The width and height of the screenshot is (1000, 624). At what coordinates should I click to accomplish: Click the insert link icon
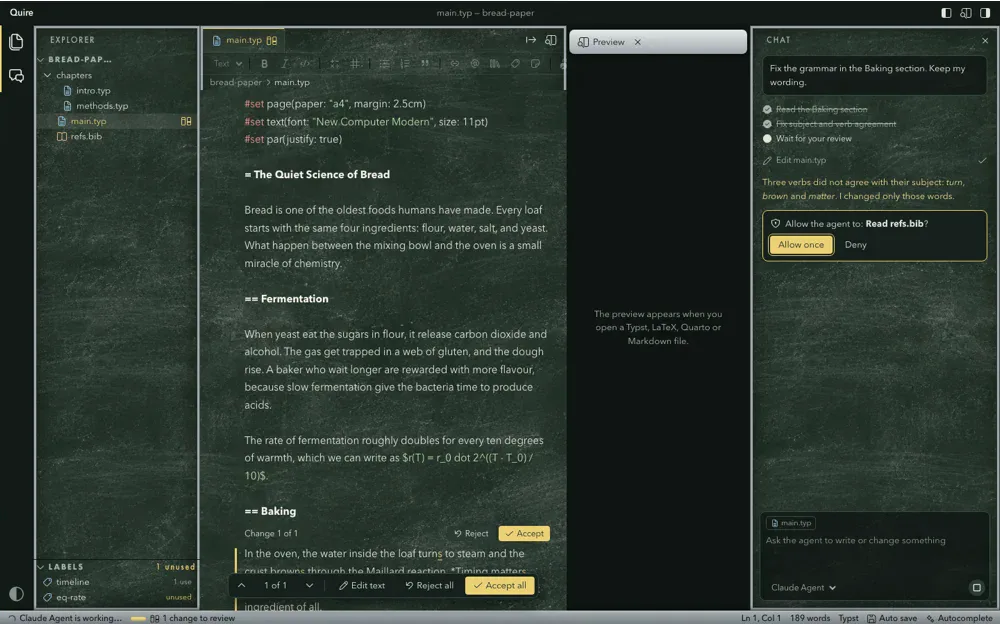pyautogui.click(x=454, y=64)
